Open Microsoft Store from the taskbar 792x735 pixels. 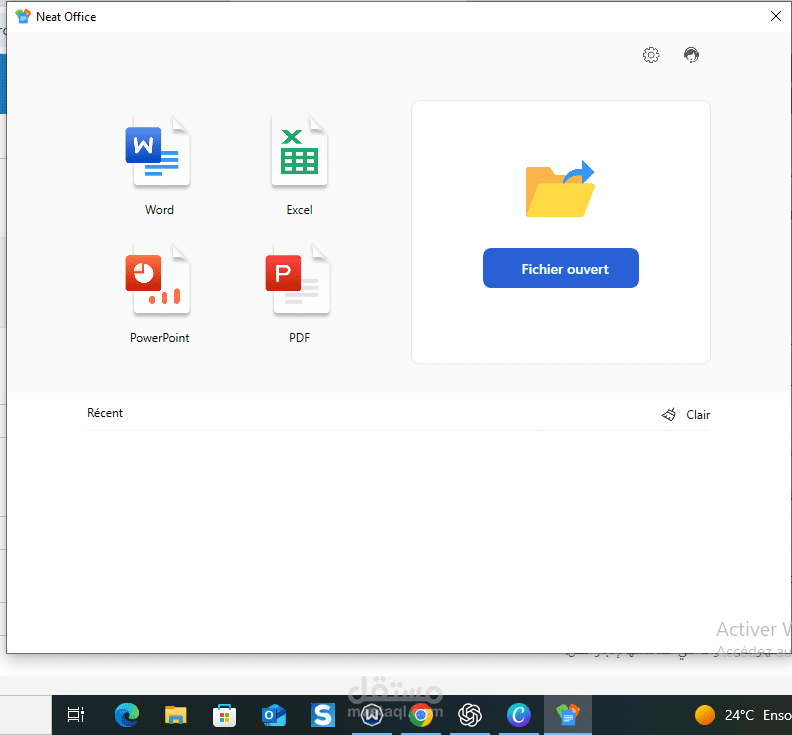point(224,714)
